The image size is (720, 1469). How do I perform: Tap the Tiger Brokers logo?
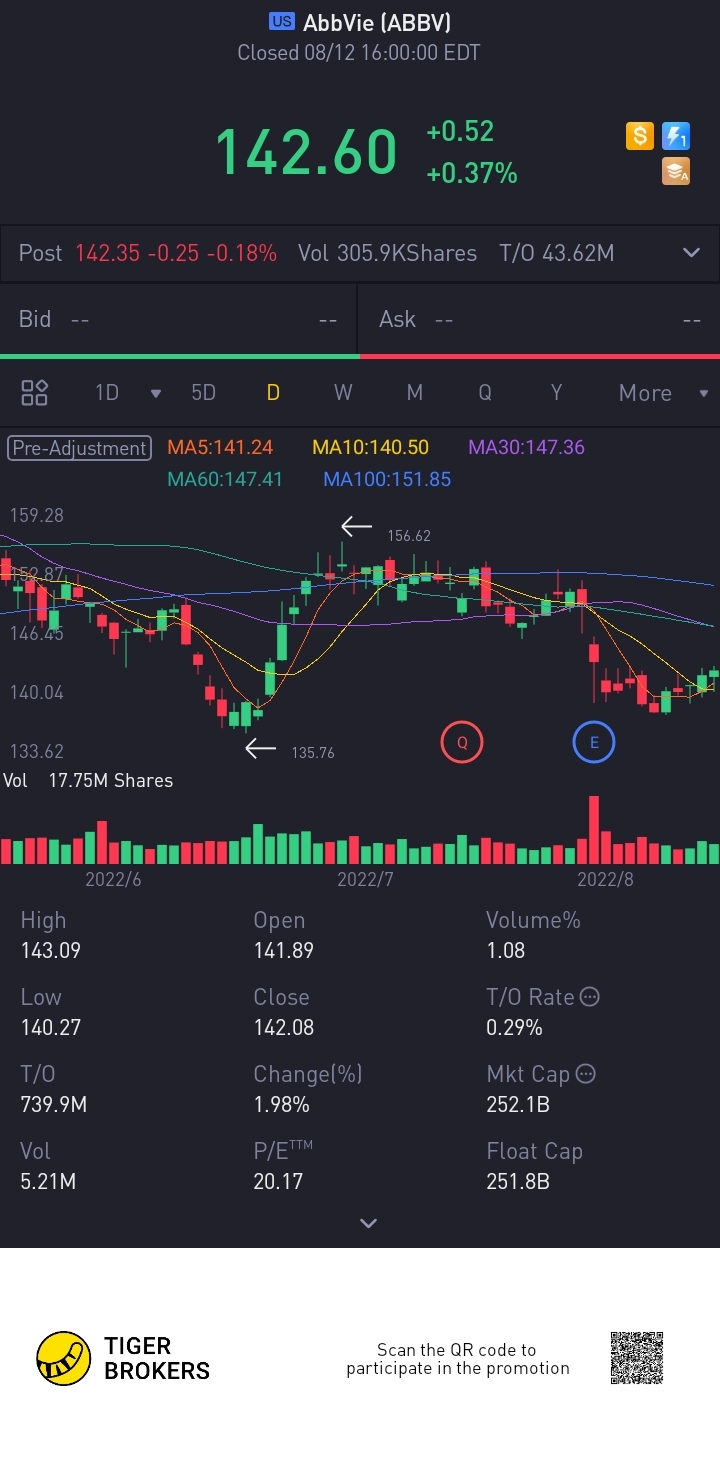tap(123, 1358)
